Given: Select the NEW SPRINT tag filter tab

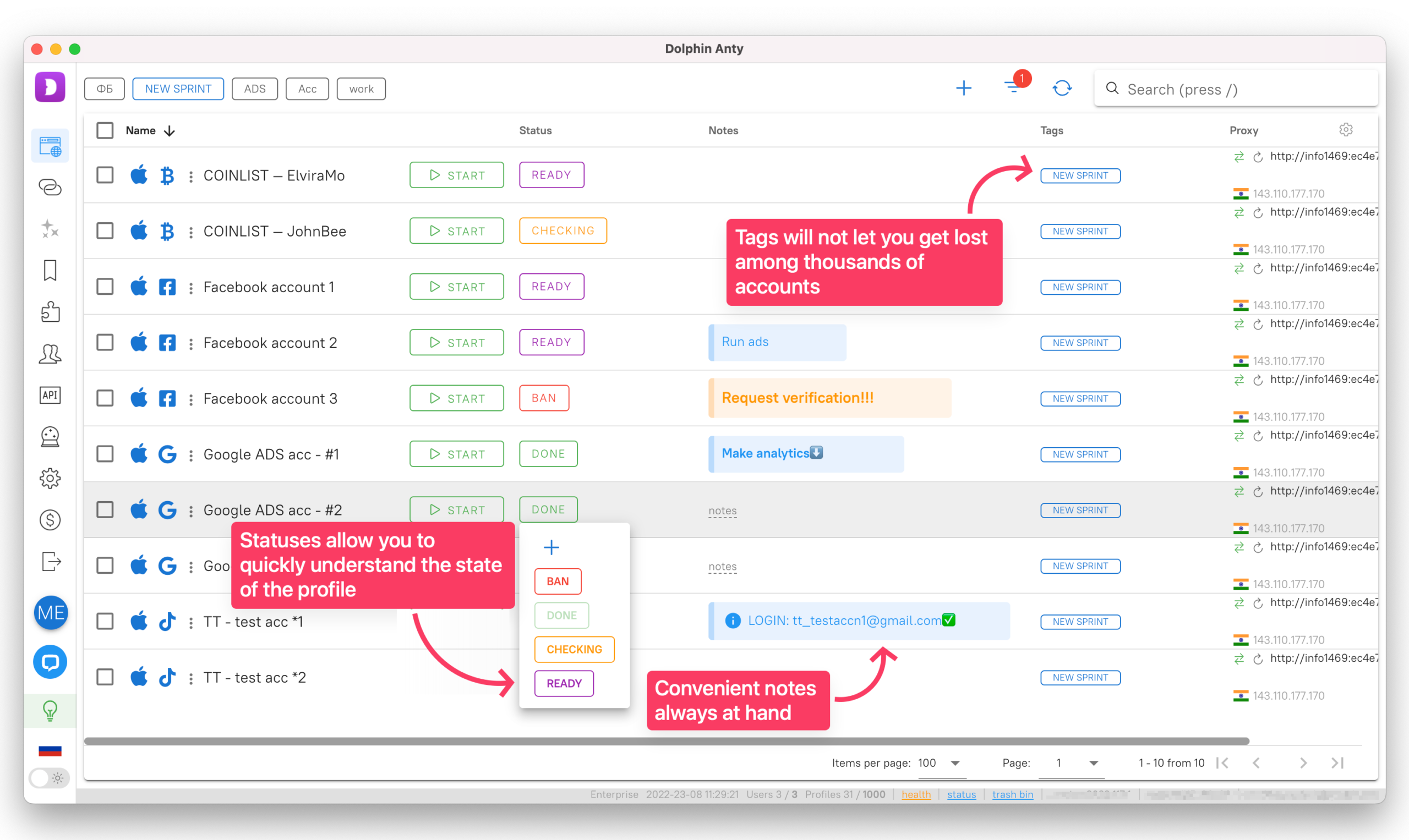Looking at the screenshot, I should click(178, 89).
